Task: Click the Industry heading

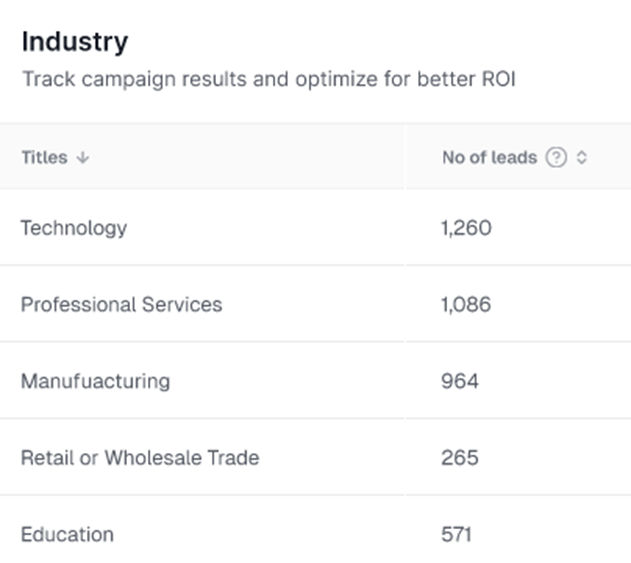Action: point(75,42)
